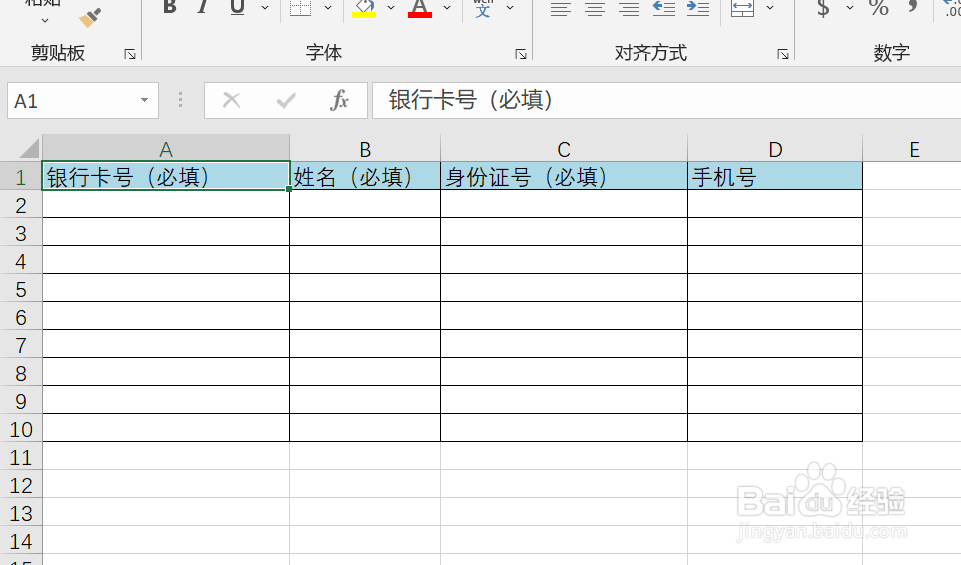Apply accounting currency format
The image size is (961, 565).
pyautogui.click(x=823, y=8)
